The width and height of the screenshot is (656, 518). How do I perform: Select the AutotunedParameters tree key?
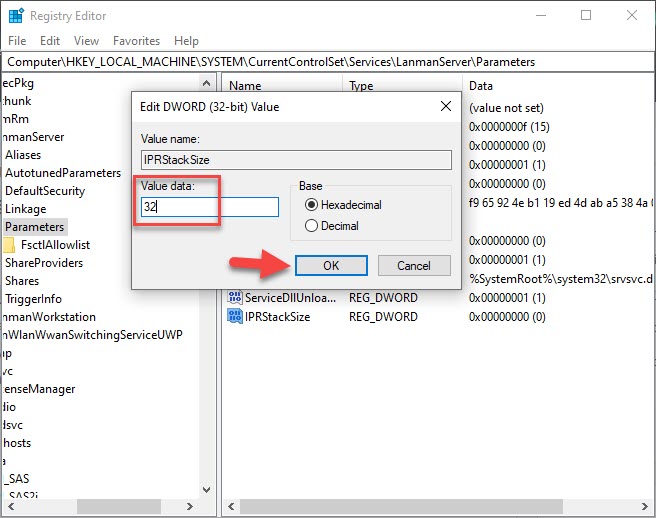click(62, 173)
